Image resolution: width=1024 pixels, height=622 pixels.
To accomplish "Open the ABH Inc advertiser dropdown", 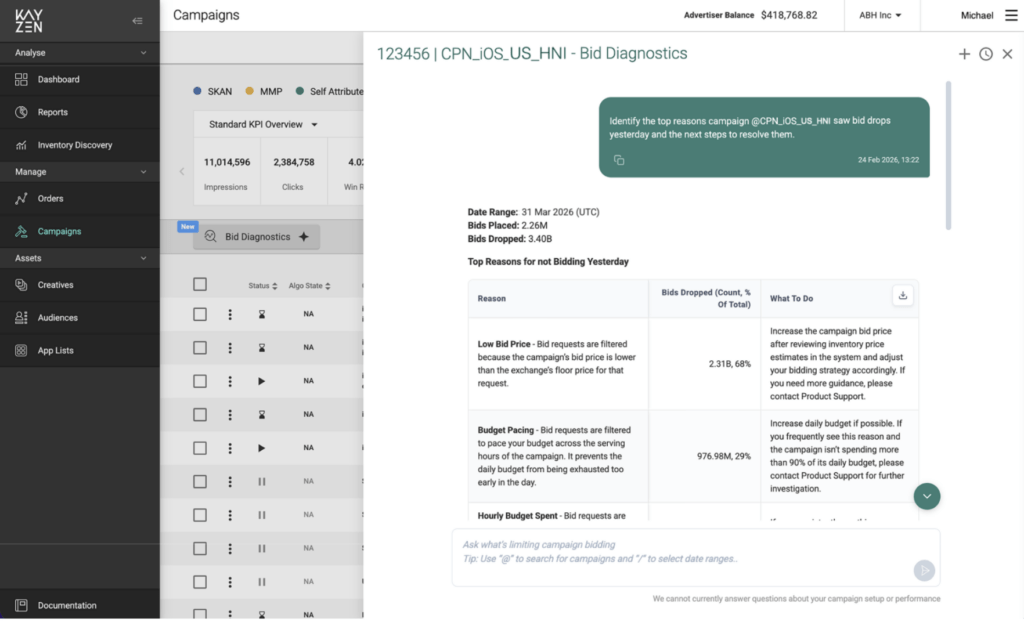I will coord(880,15).
